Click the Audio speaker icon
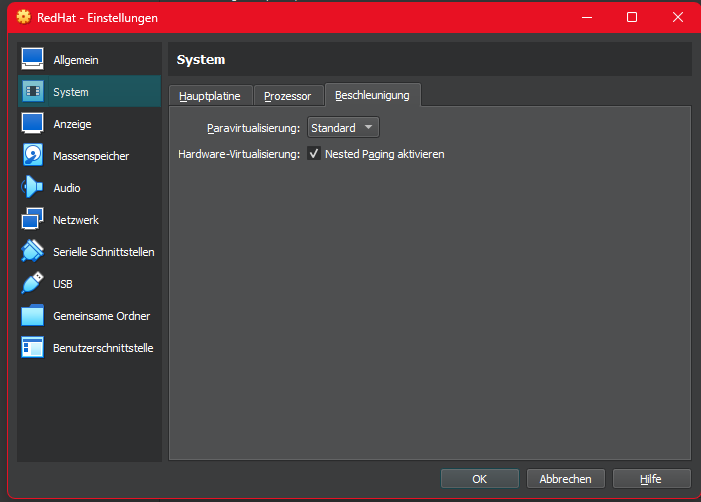Screen dimensions: 701x502 (x=32, y=187)
